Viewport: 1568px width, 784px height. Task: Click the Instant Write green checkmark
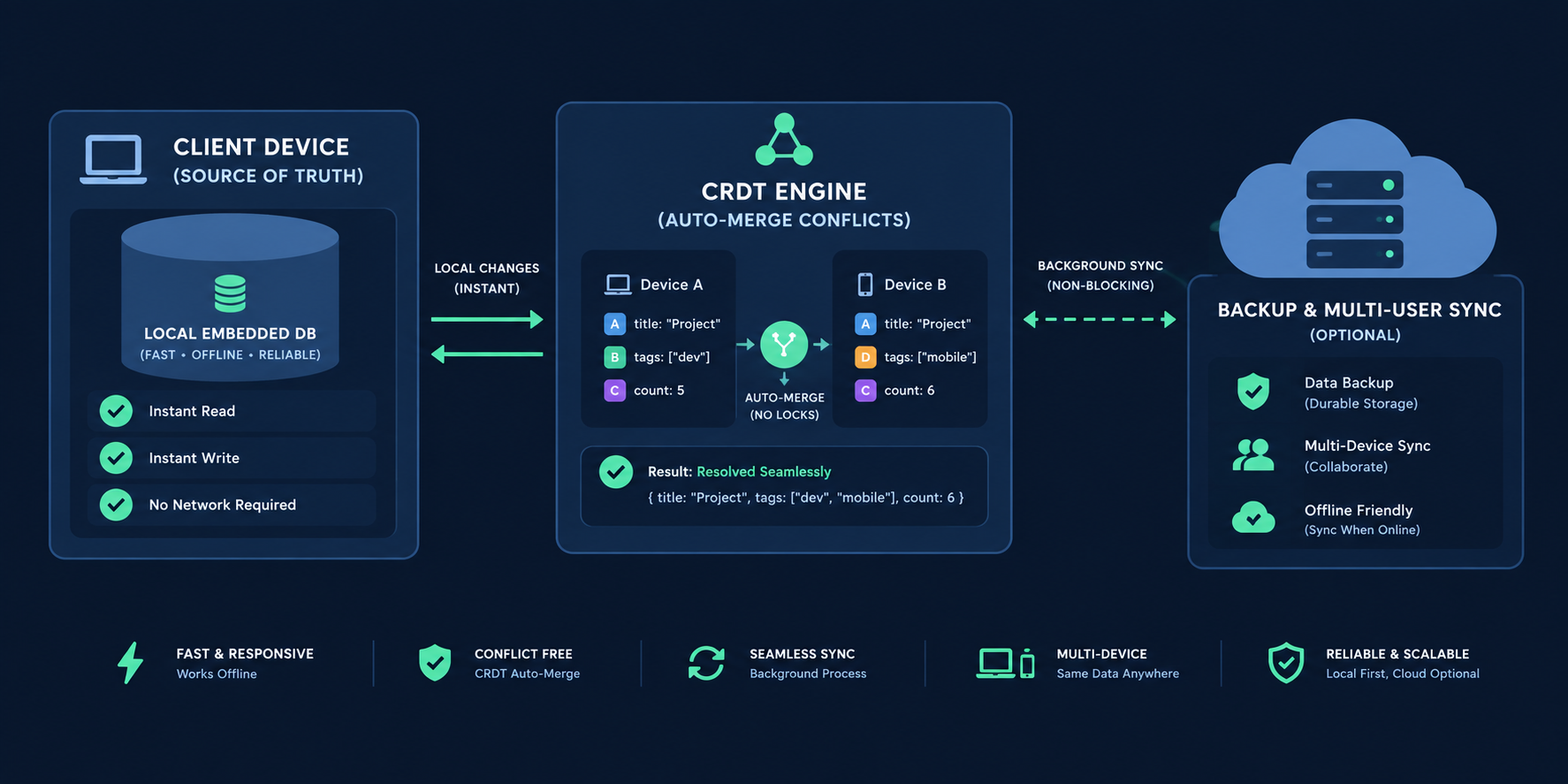[116, 458]
